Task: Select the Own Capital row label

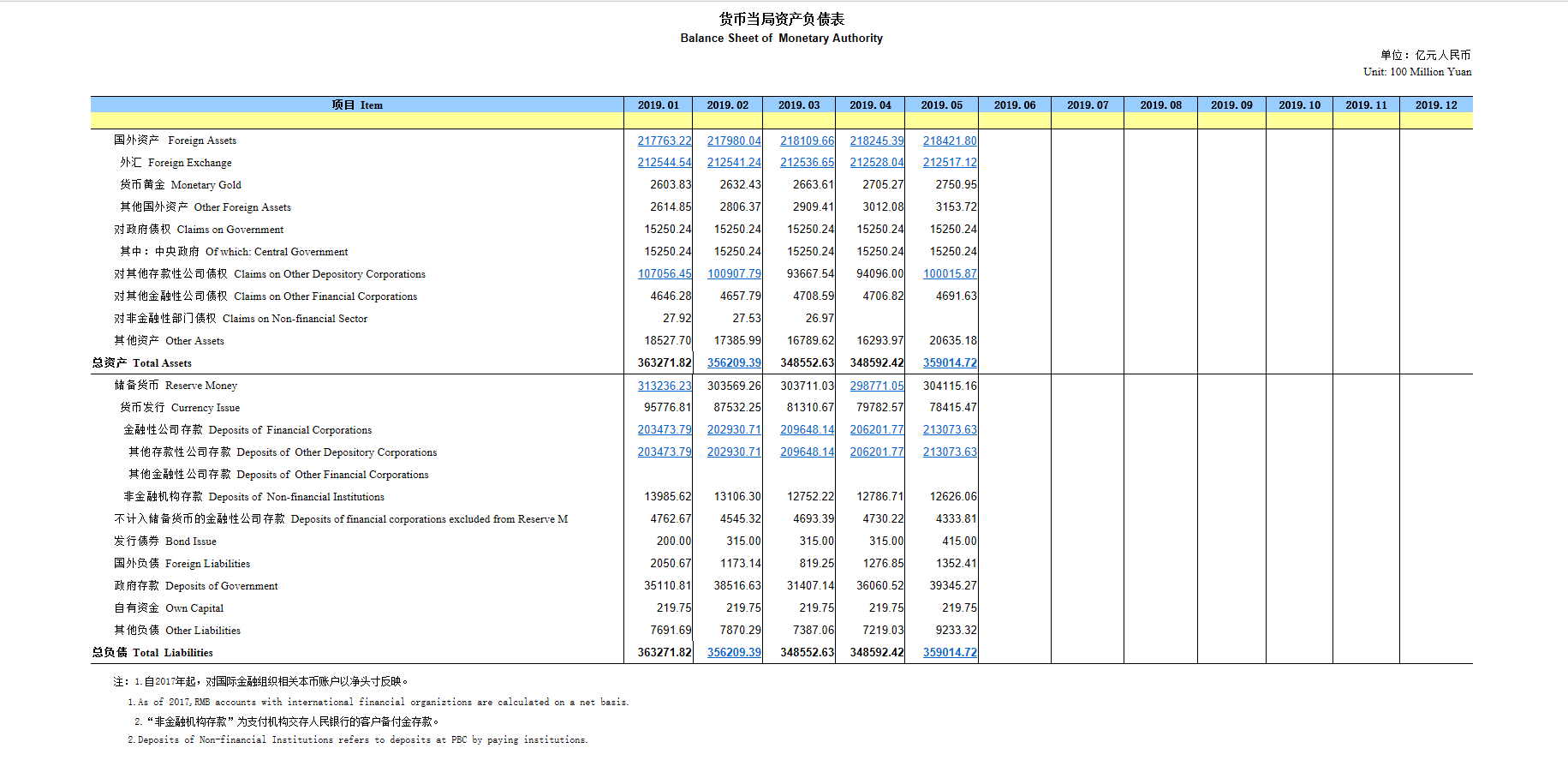Action: pos(169,608)
